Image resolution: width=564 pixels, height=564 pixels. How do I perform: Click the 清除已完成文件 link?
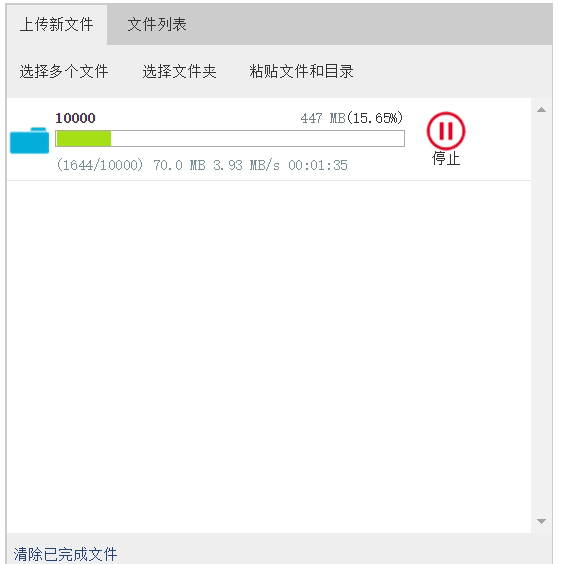click(x=65, y=554)
